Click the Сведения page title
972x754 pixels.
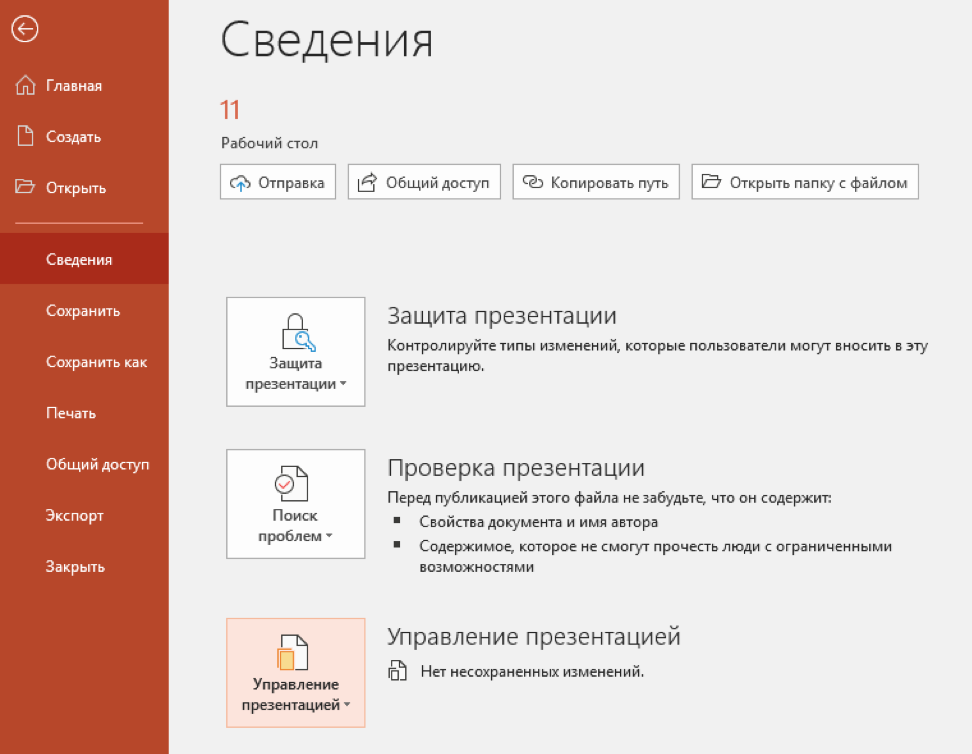[327, 40]
